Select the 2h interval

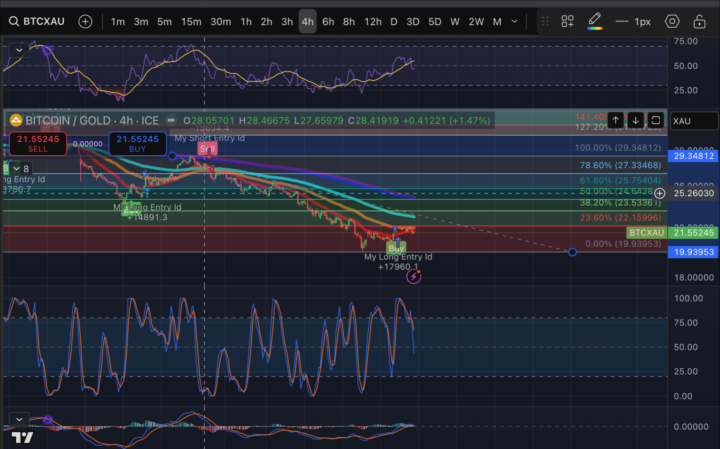tap(266, 22)
